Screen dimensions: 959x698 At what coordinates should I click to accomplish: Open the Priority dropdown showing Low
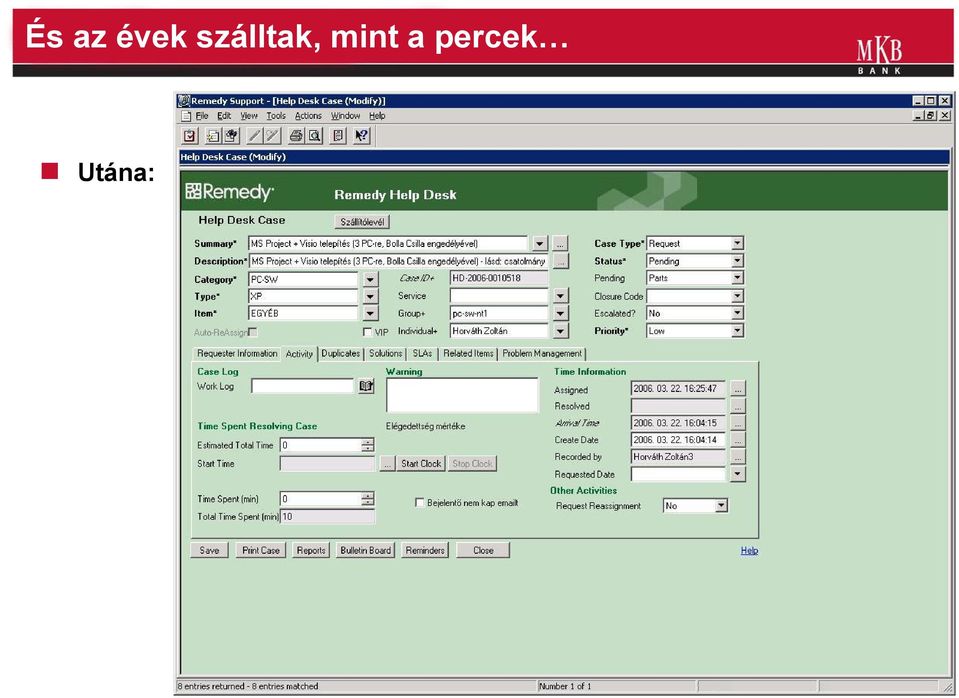738,331
